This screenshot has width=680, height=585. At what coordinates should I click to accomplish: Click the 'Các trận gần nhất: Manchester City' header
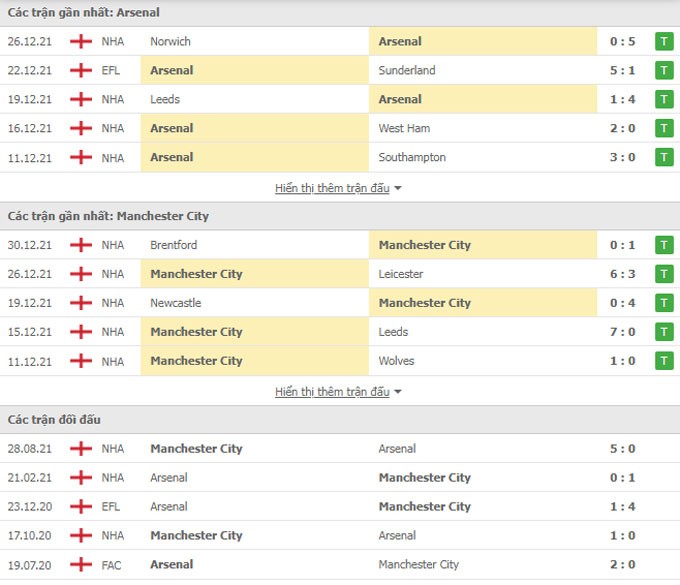(x=108, y=216)
